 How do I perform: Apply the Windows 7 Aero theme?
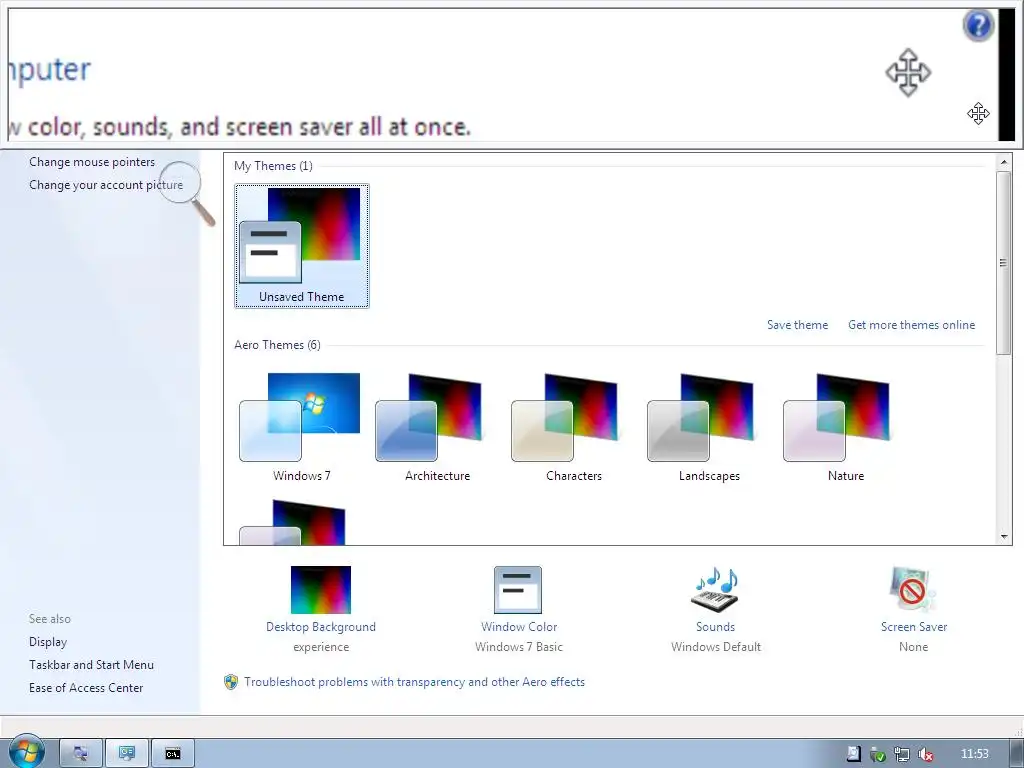[x=301, y=427]
